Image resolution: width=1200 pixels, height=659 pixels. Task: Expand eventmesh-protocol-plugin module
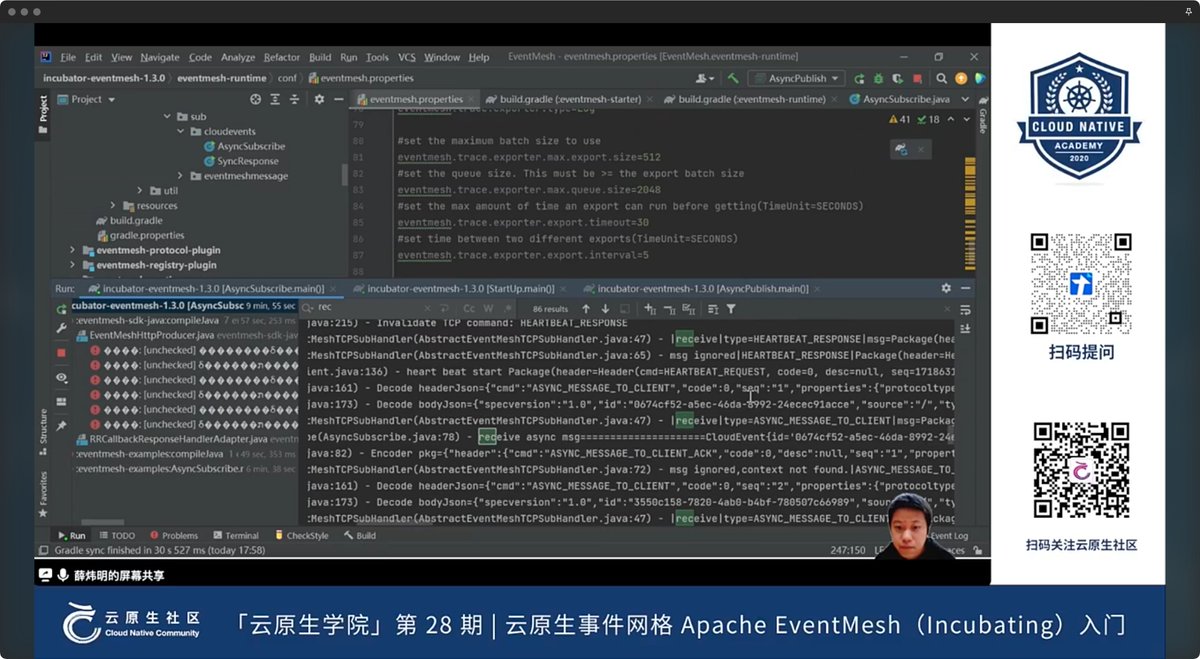[73, 250]
